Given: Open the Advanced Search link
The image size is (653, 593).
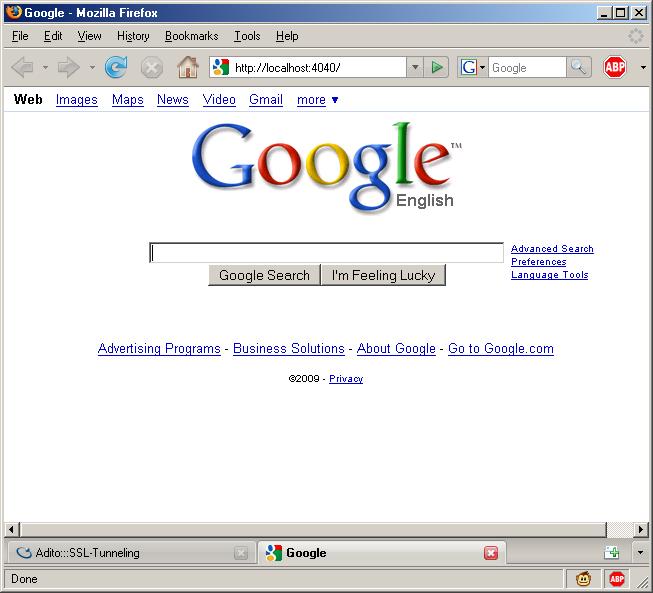Looking at the screenshot, I should click(x=552, y=249).
